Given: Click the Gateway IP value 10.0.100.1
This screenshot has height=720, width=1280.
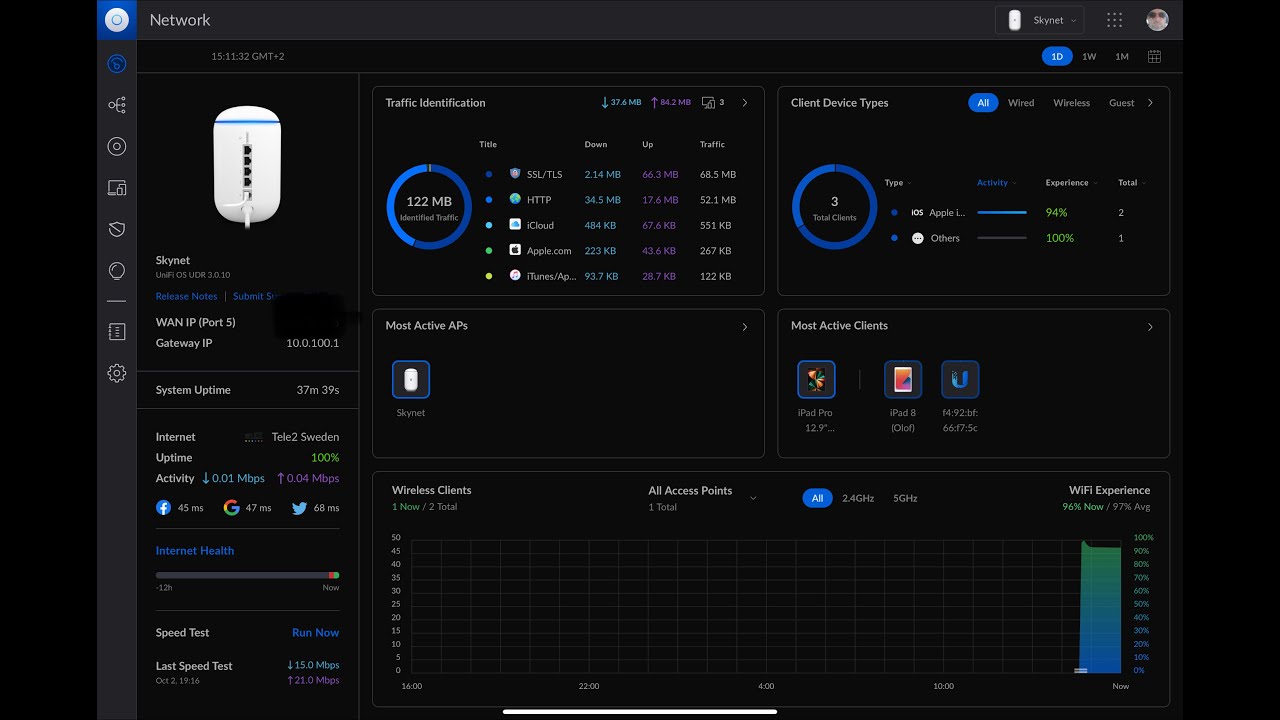Looking at the screenshot, I should pyautogui.click(x=312, y=343).
